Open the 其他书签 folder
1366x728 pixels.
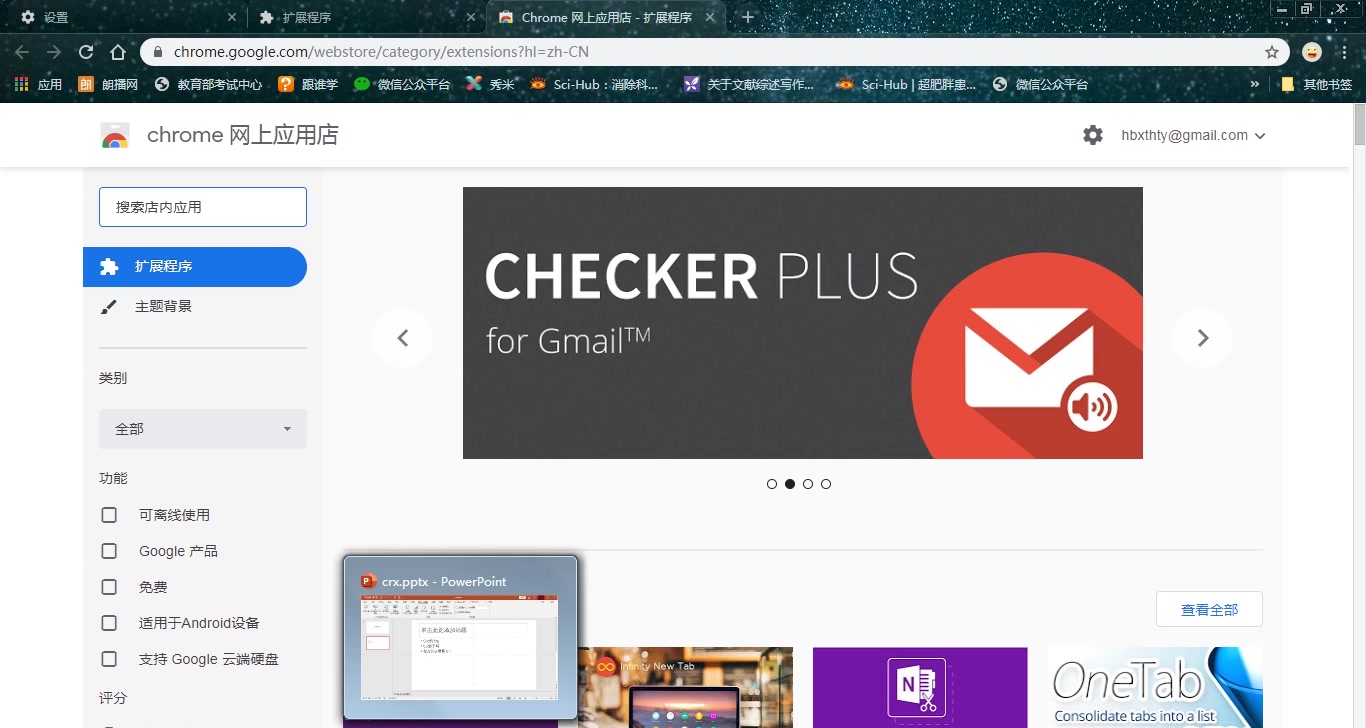coord(1316,85)
